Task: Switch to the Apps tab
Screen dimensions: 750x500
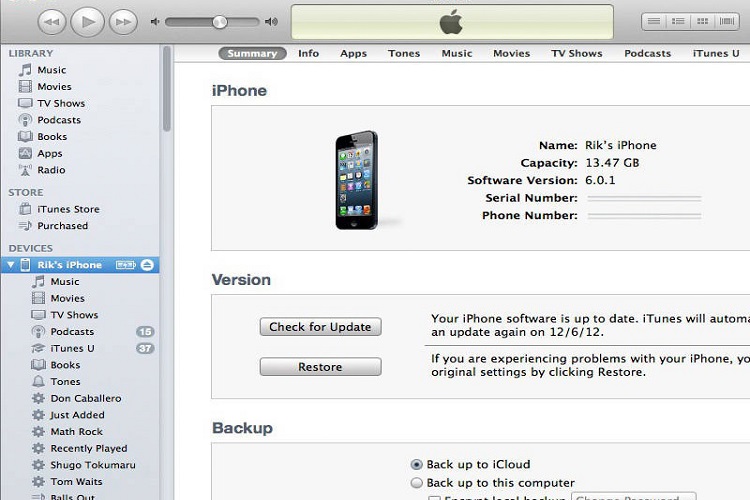Action: tap(353, 53)
